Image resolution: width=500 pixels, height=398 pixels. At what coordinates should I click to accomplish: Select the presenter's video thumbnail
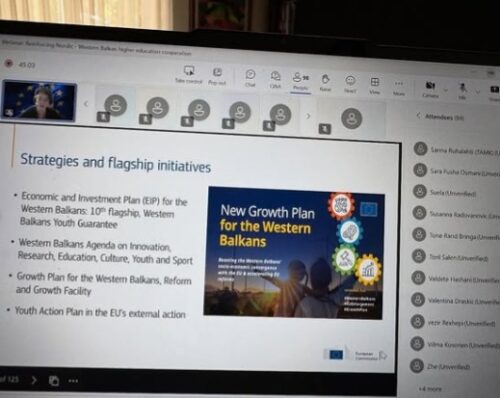(39, 101)
